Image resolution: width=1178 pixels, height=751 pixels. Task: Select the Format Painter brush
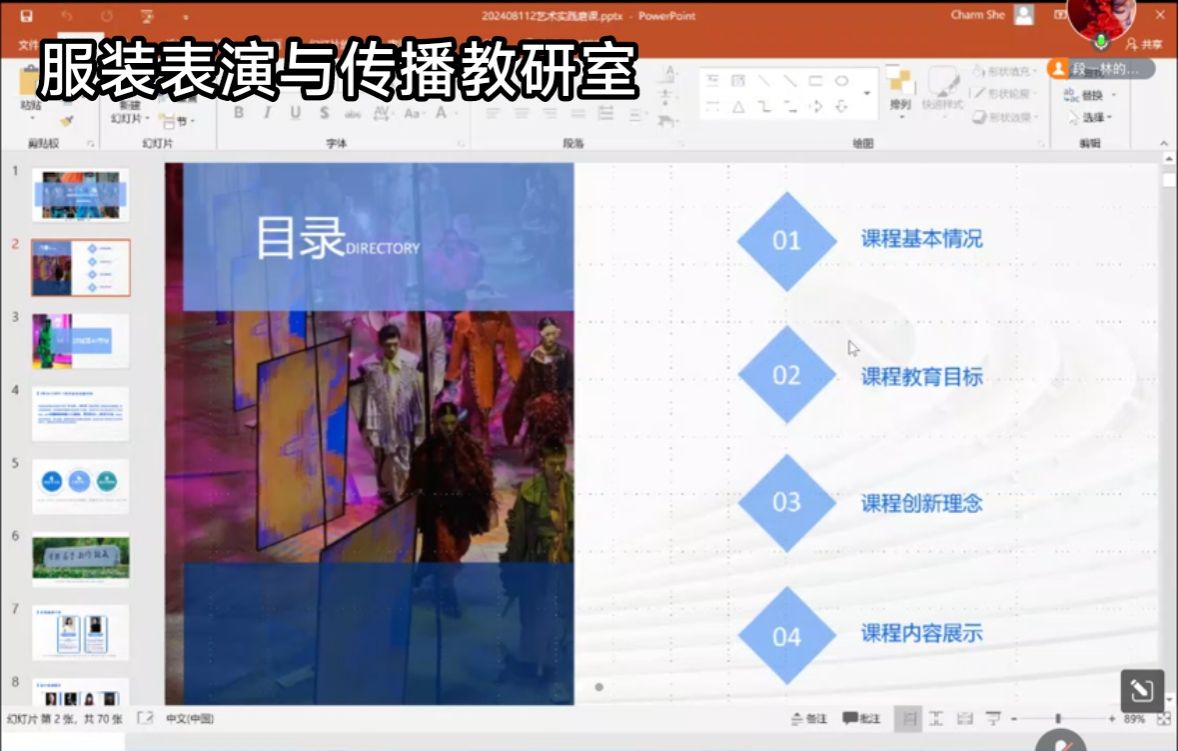pos(67,120)
